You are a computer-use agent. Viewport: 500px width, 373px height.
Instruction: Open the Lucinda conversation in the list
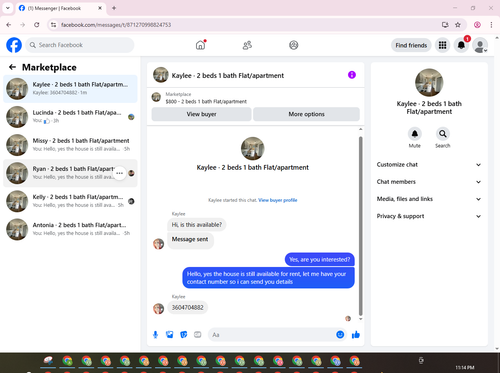tap(70, 117)
